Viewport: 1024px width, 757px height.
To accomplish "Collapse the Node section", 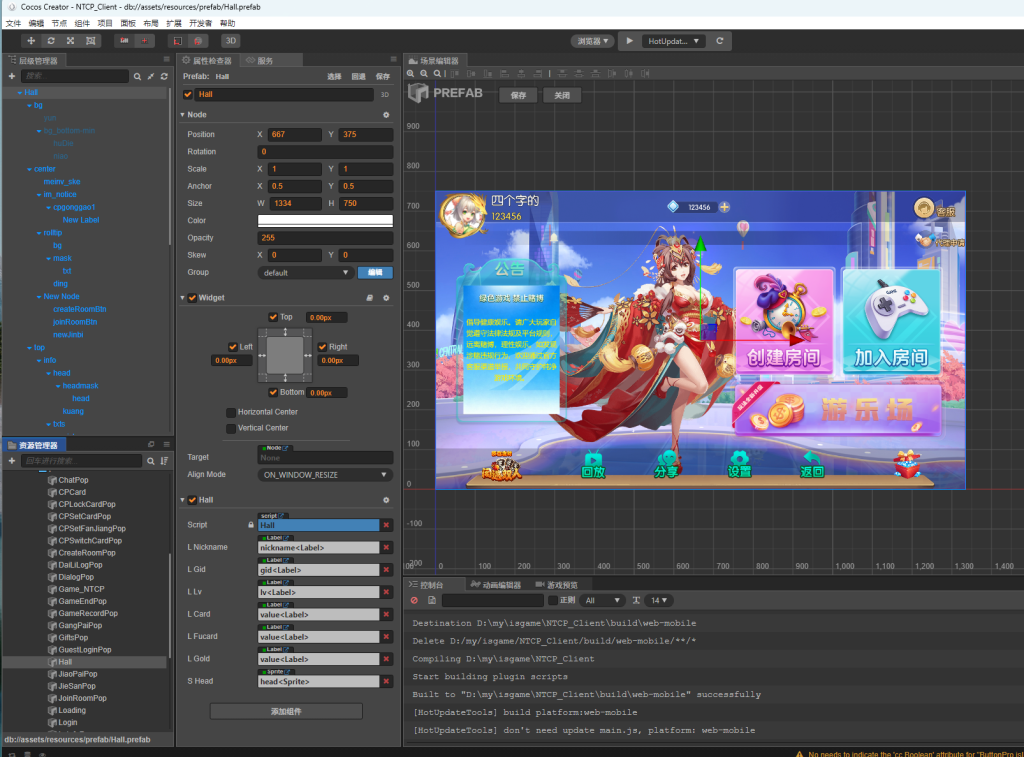I will [183, 115].
